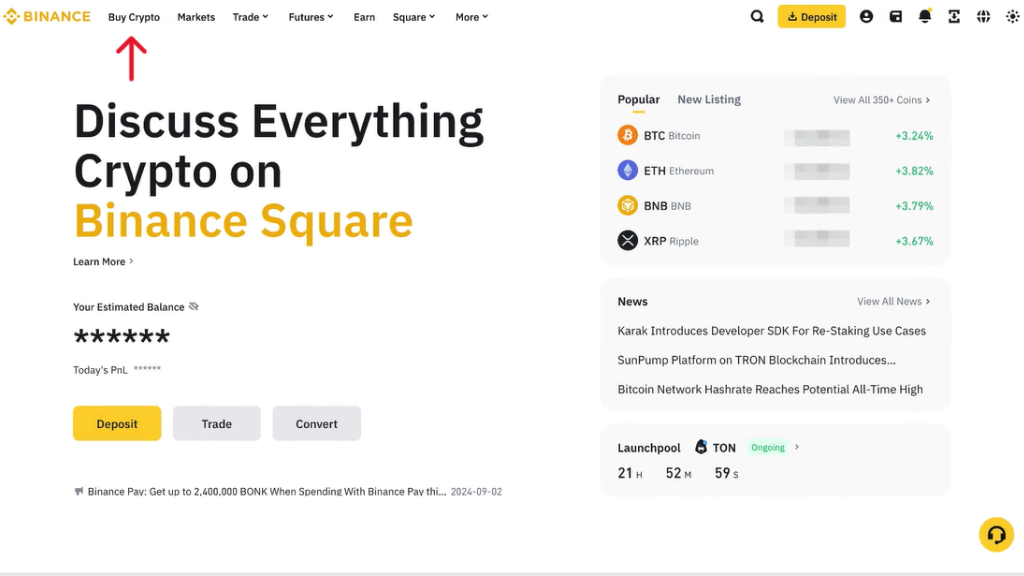Expand the Trade dropdown menu
The image size is (1024, 576).
[250, 17]
